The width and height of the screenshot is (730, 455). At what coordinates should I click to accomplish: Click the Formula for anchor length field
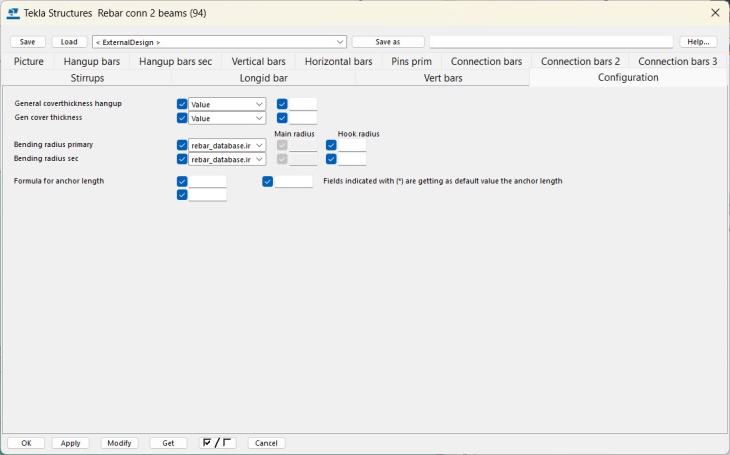click(x=207, y=182)
